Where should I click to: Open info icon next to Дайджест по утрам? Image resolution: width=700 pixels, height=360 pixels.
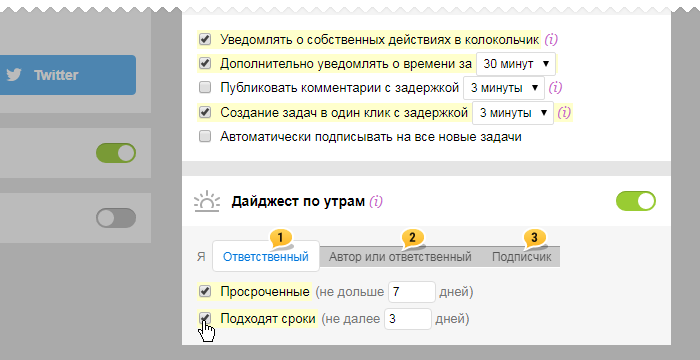click(x=376, y=201)
